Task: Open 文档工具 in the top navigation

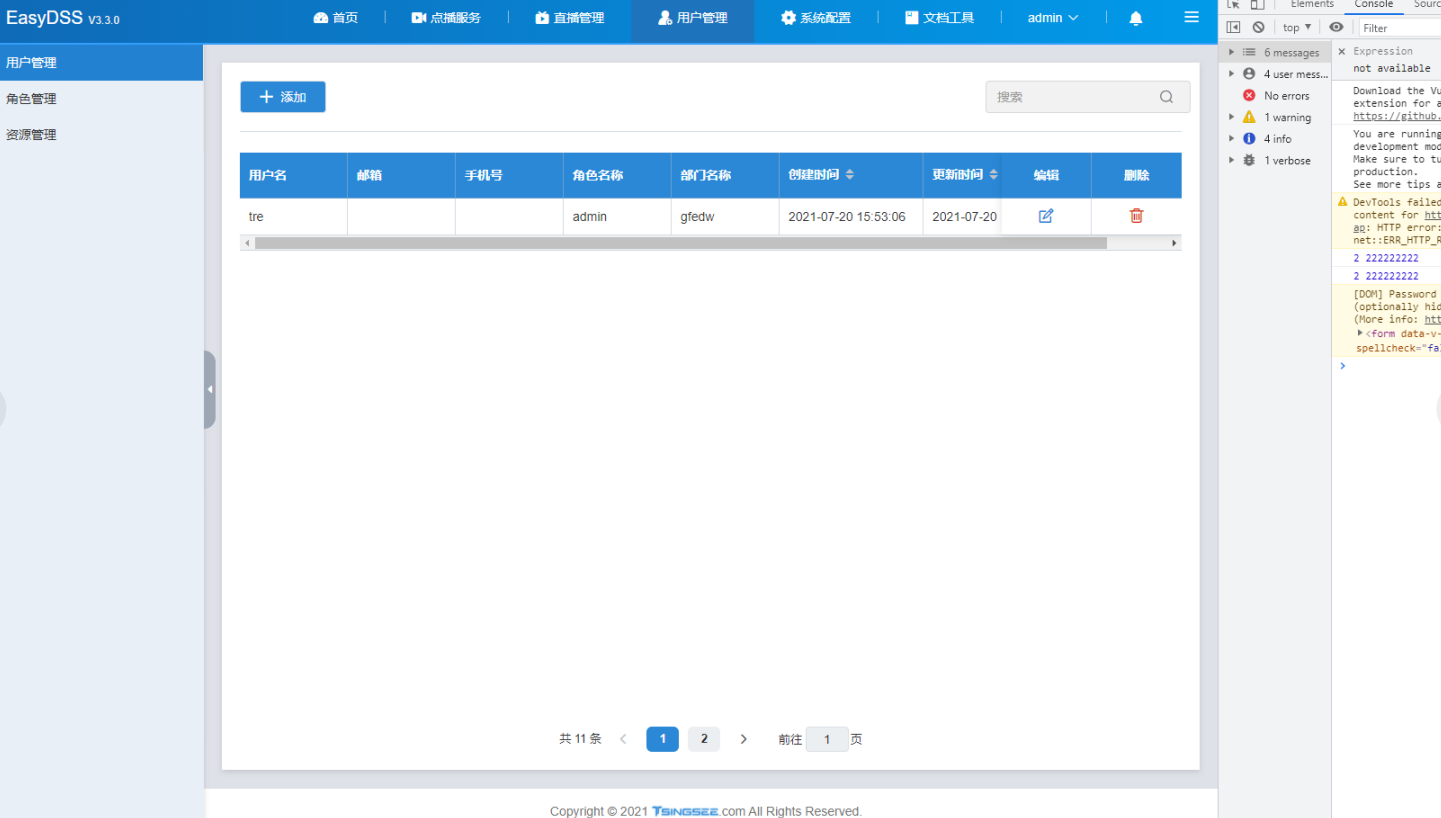Action: [x=939, y=18]
